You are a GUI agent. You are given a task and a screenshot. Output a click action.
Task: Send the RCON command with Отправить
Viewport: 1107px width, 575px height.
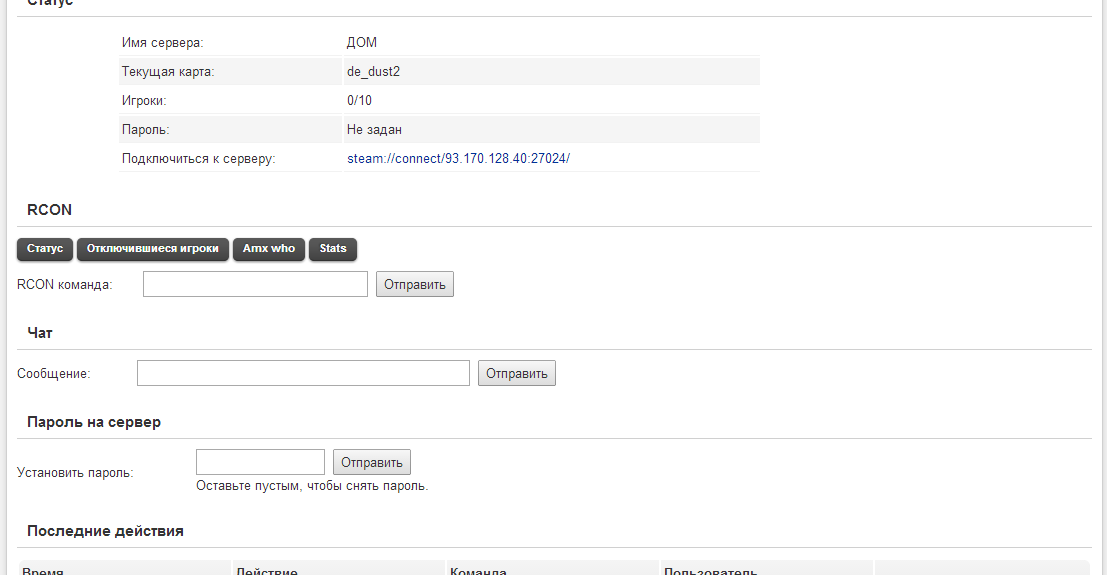[415, 284]
